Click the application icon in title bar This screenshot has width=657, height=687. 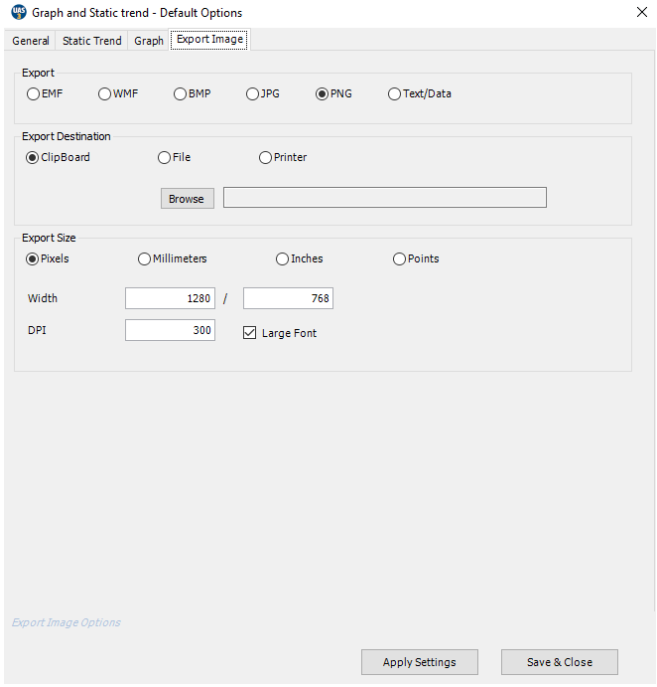coord(17,13)
